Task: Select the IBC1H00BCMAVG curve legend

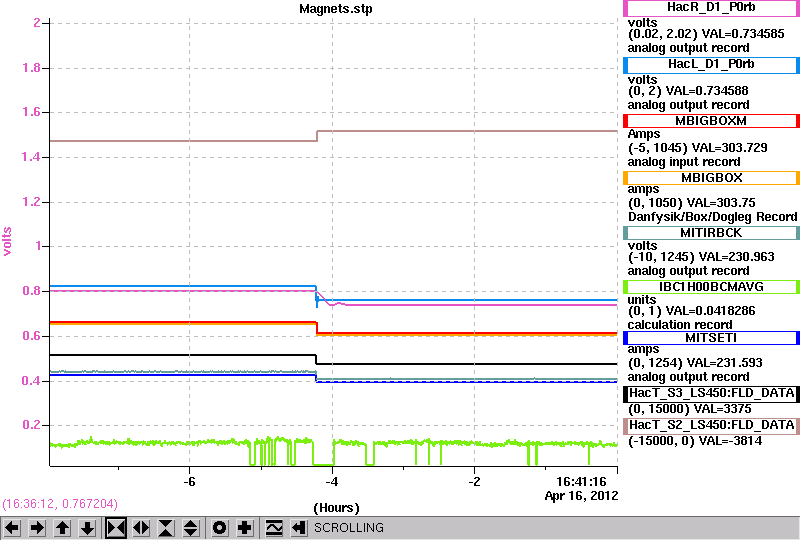Action: pyautogui.click(x=711, y=287)
